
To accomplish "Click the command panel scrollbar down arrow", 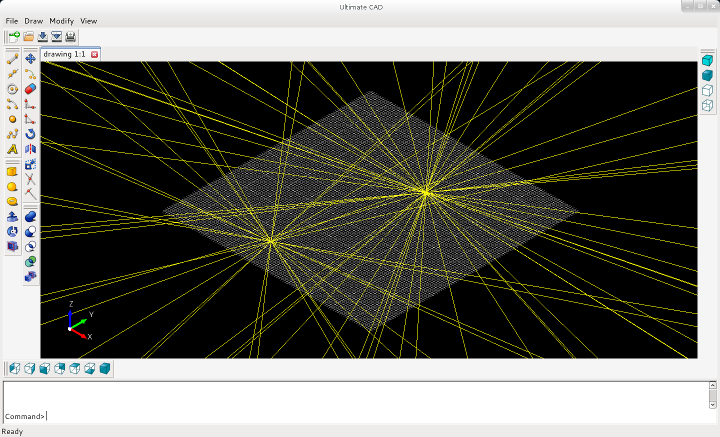I will coord(713,406).
